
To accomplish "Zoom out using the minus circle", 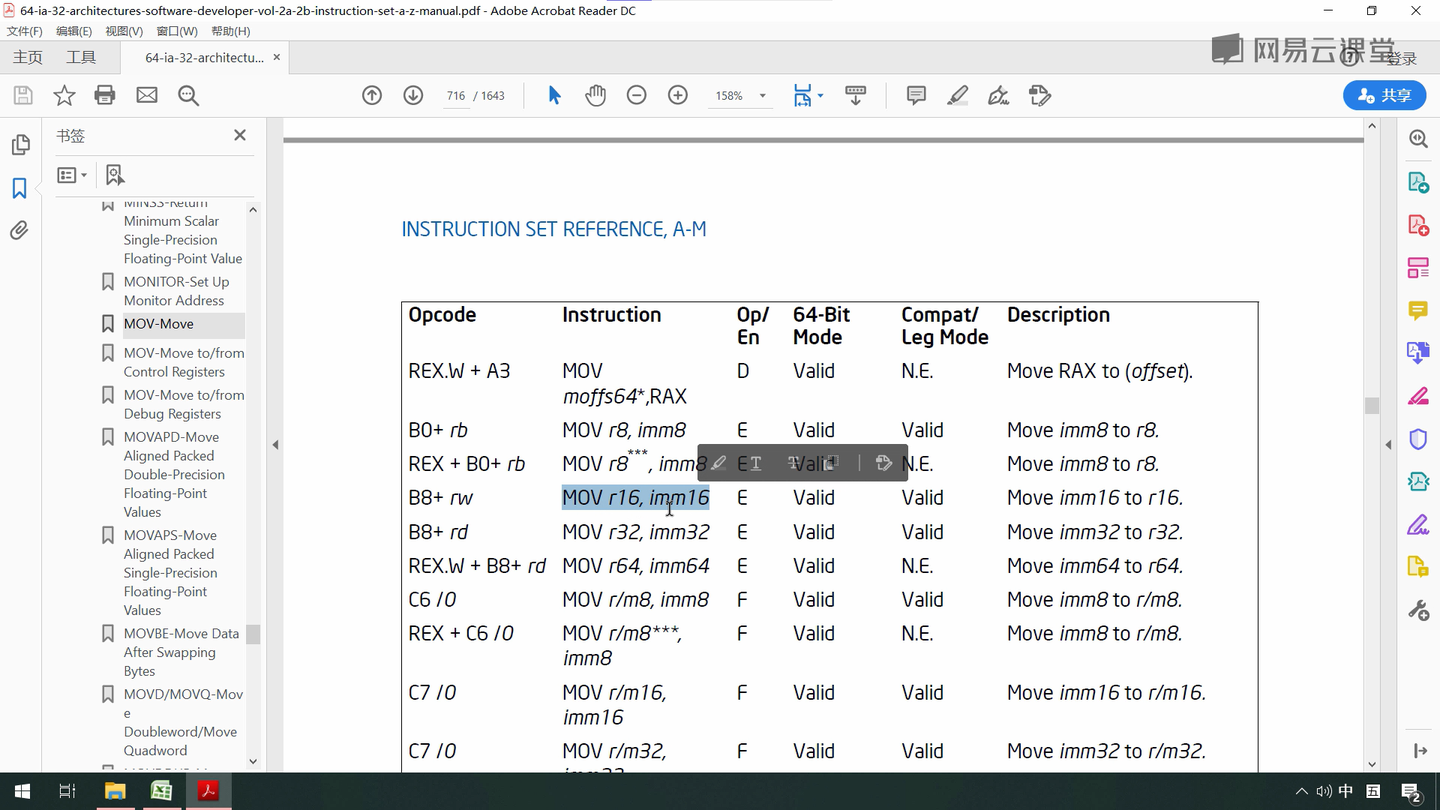I will point(636,95).
